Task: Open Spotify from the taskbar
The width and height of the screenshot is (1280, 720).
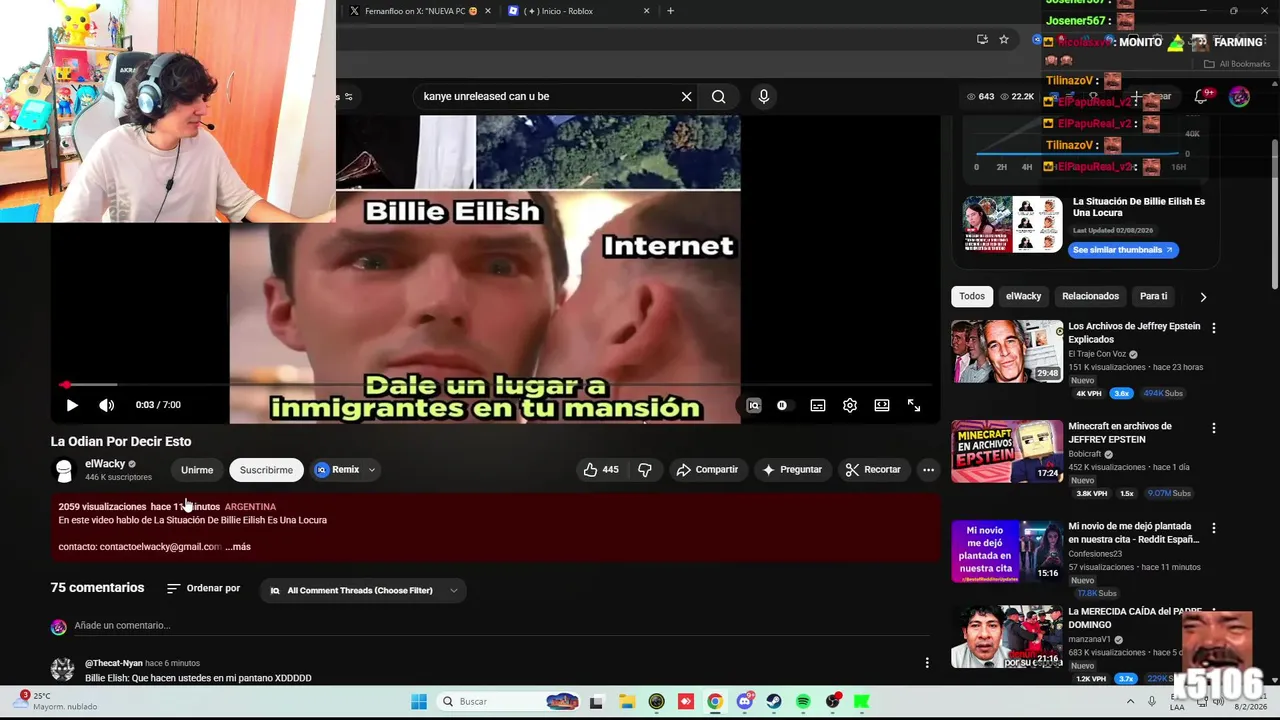Action: [803, 701]
